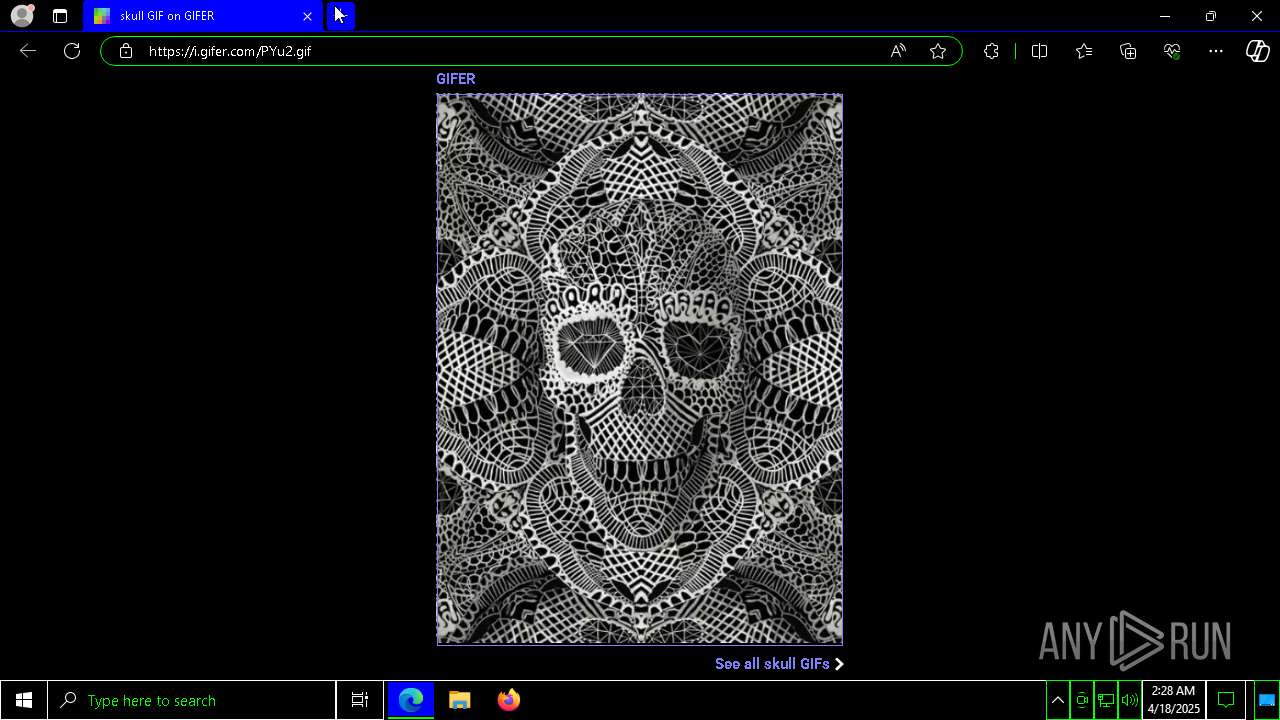The width and height of the screenshot is (1280, 720).
Task: Launch Firefox from the taskbar
Action: pyautogui.click(x=509, y=700)
